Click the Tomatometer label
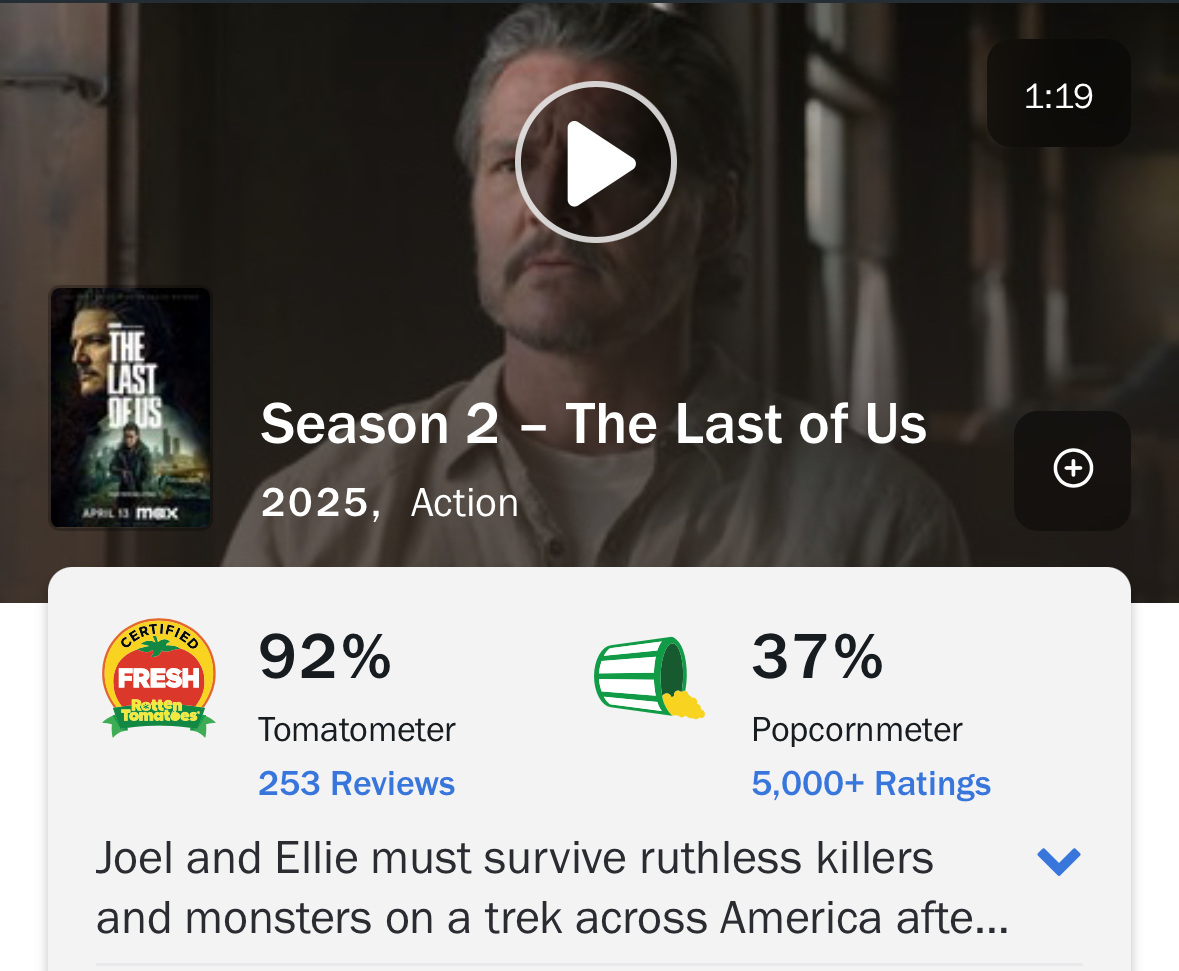Image resolution: width=1179 pixels, height=971 pixels. 356,730
